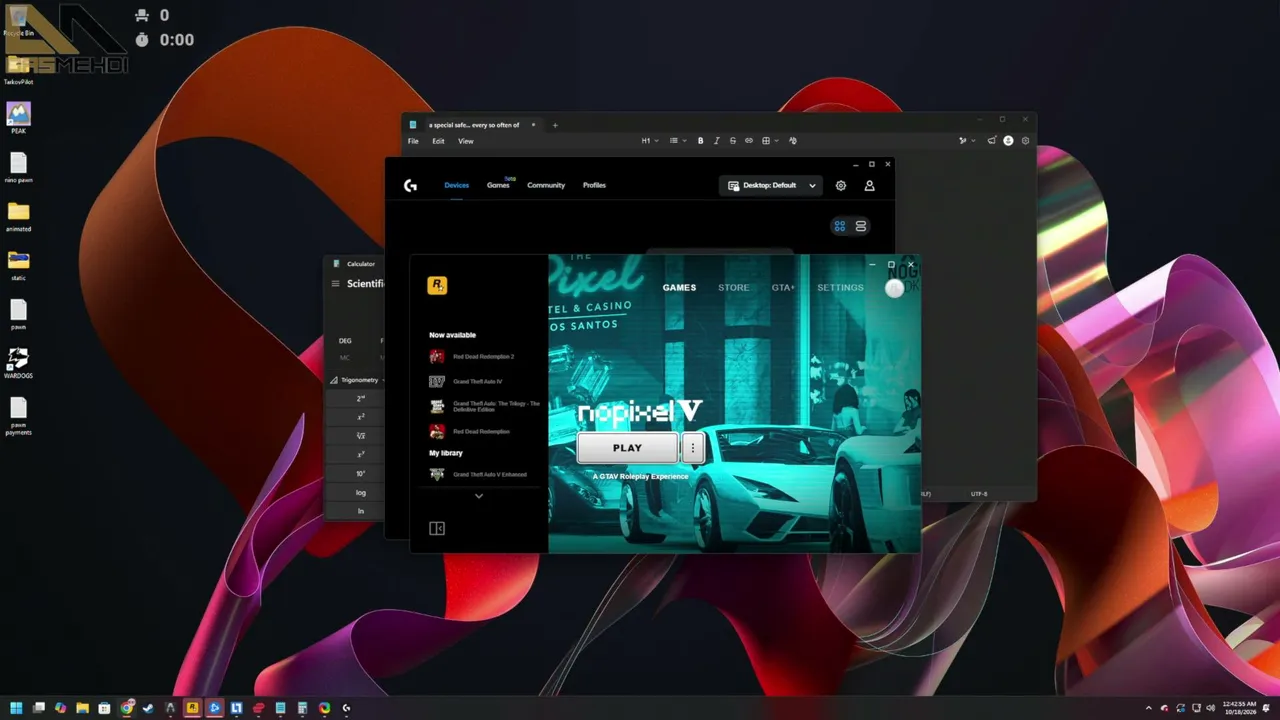Open the PEAK desktop shortcut
This screenshot has width=1280, height=720.
[18, 118]
